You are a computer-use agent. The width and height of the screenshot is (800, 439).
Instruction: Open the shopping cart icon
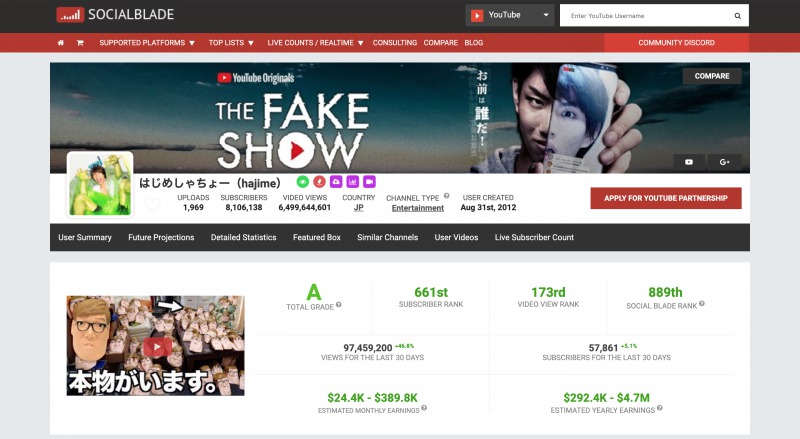80,43
